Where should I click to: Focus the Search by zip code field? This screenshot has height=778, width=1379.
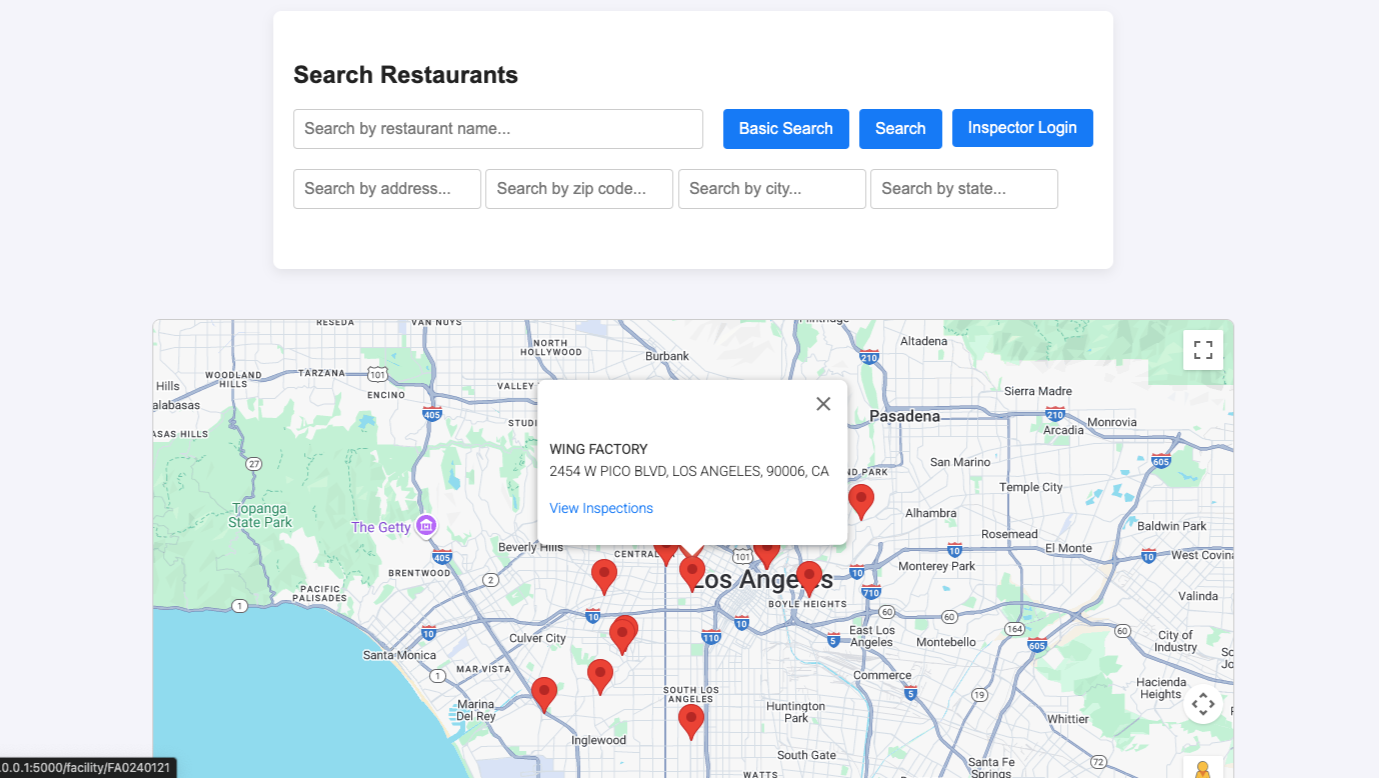pos(579,189)
